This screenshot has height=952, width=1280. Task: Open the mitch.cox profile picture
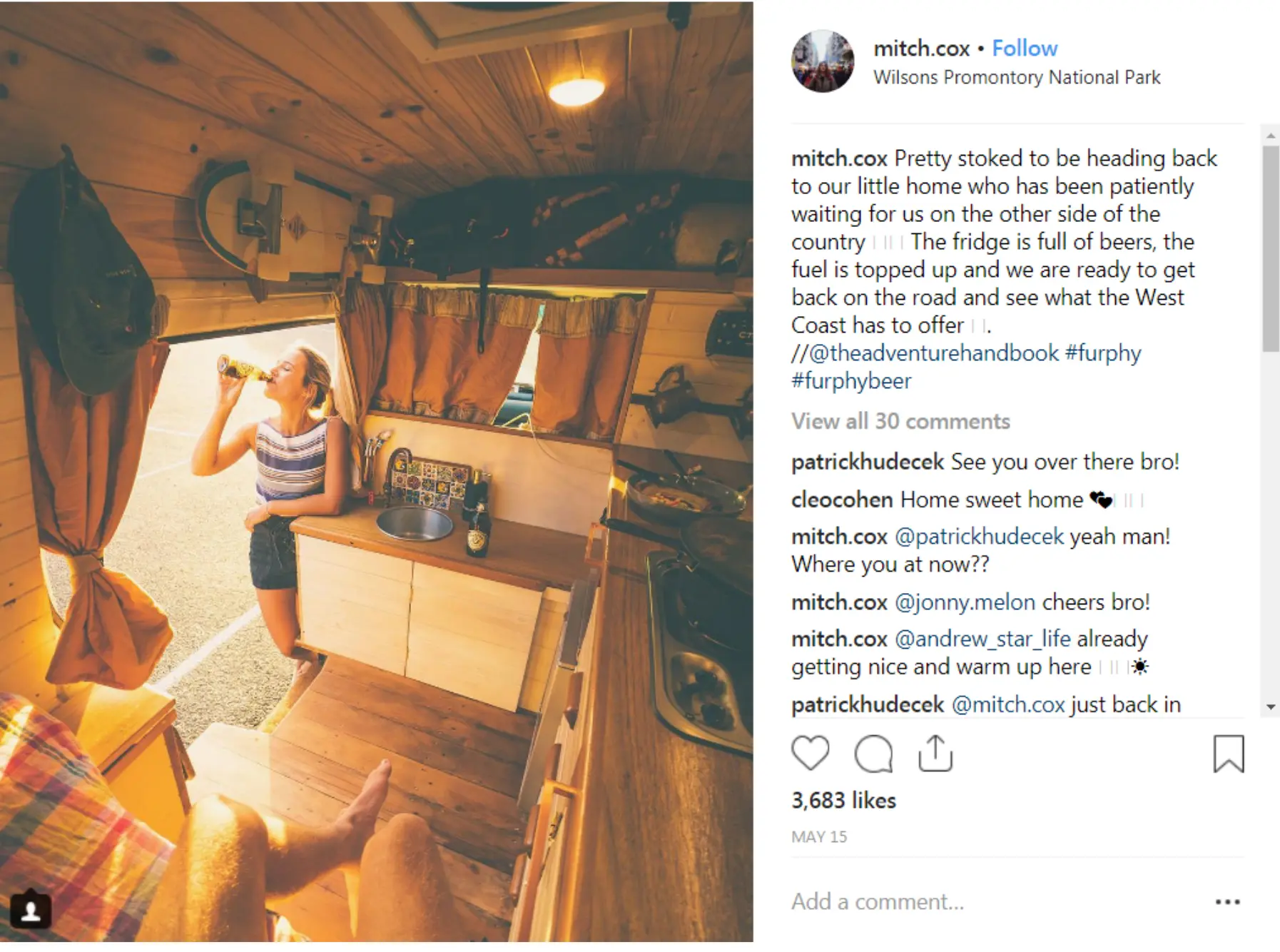pyautogui.click(x=823, y=61)
